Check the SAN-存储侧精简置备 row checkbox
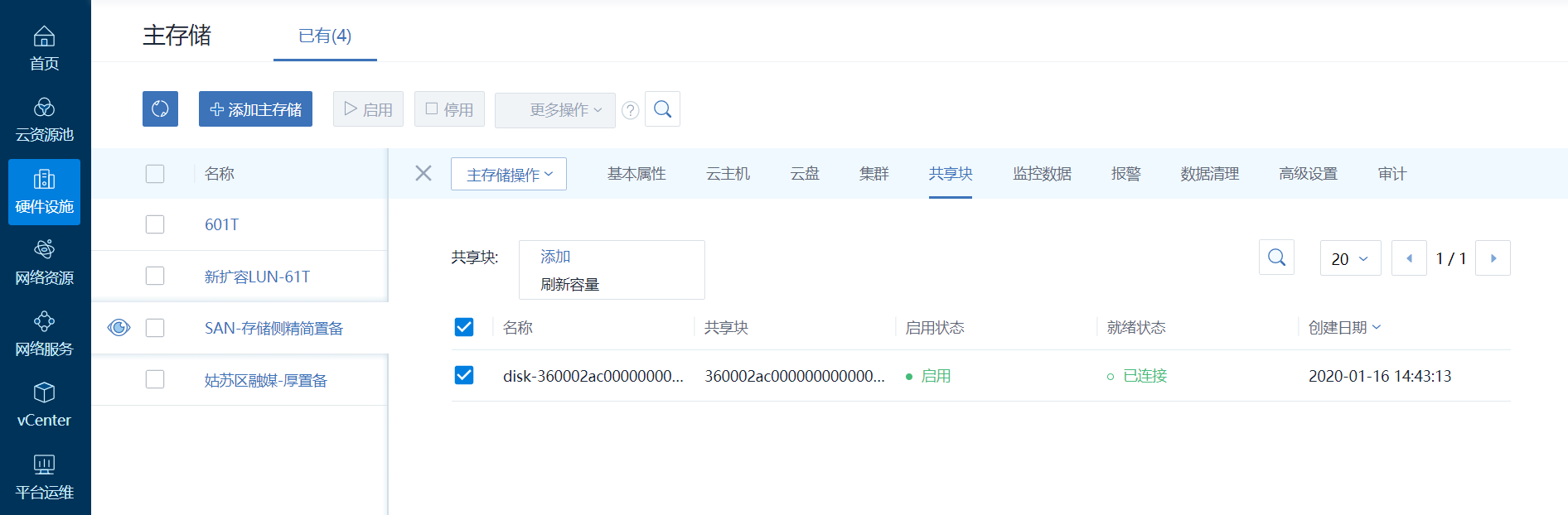The width and height of the screenshot is (1568, 515). tap(155, 328)
